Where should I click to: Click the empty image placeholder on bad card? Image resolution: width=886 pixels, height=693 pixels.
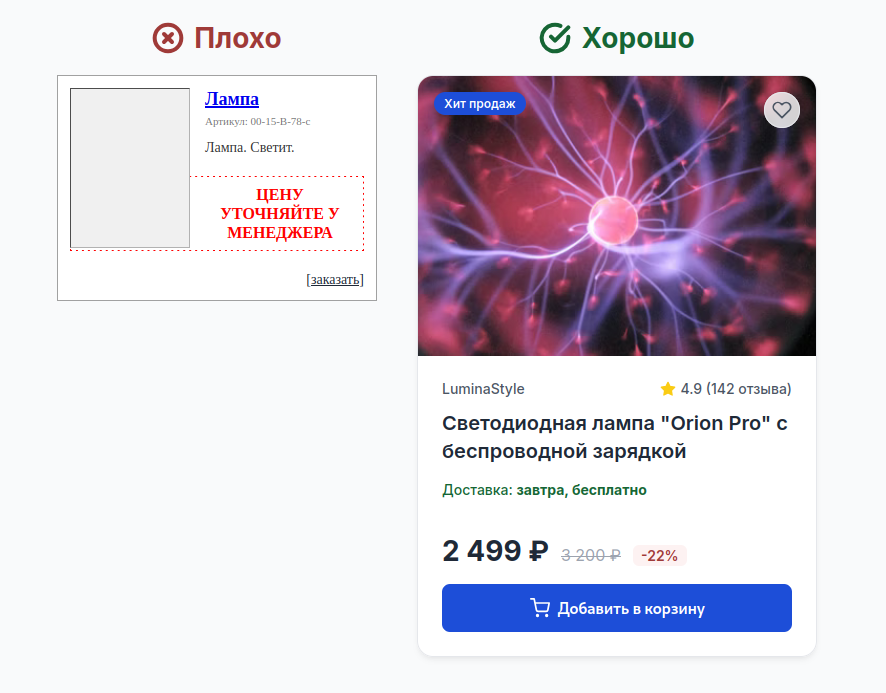130,168
